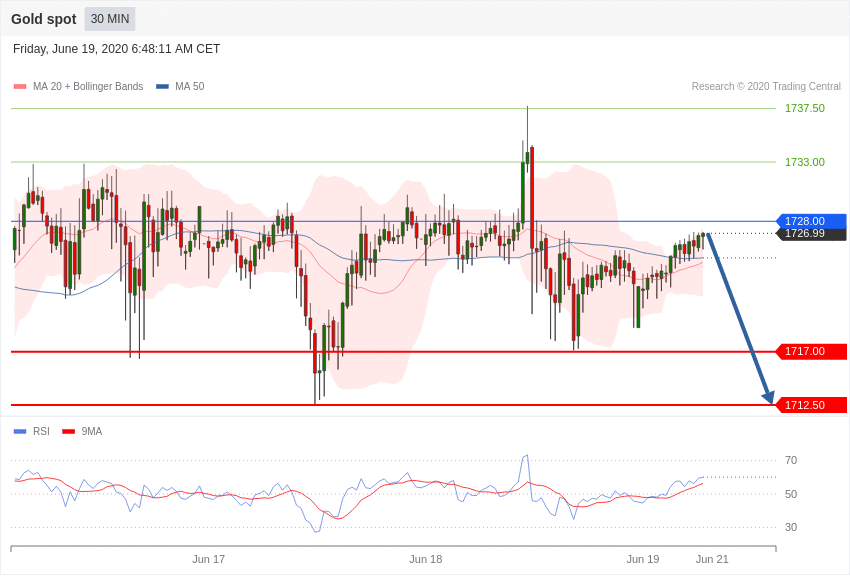This screenshot has width=850, height=576.
Task: Click the MA 50 legend label
Action: 190,86
